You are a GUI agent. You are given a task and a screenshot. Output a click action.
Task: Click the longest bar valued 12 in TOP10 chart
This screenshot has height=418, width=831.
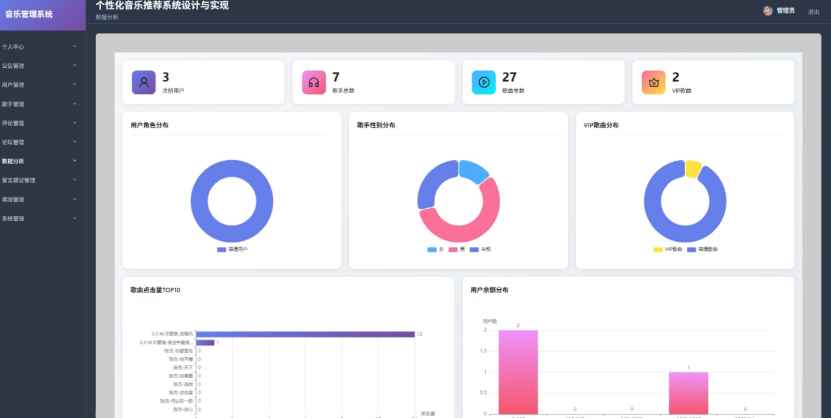[x=305, y=334]
